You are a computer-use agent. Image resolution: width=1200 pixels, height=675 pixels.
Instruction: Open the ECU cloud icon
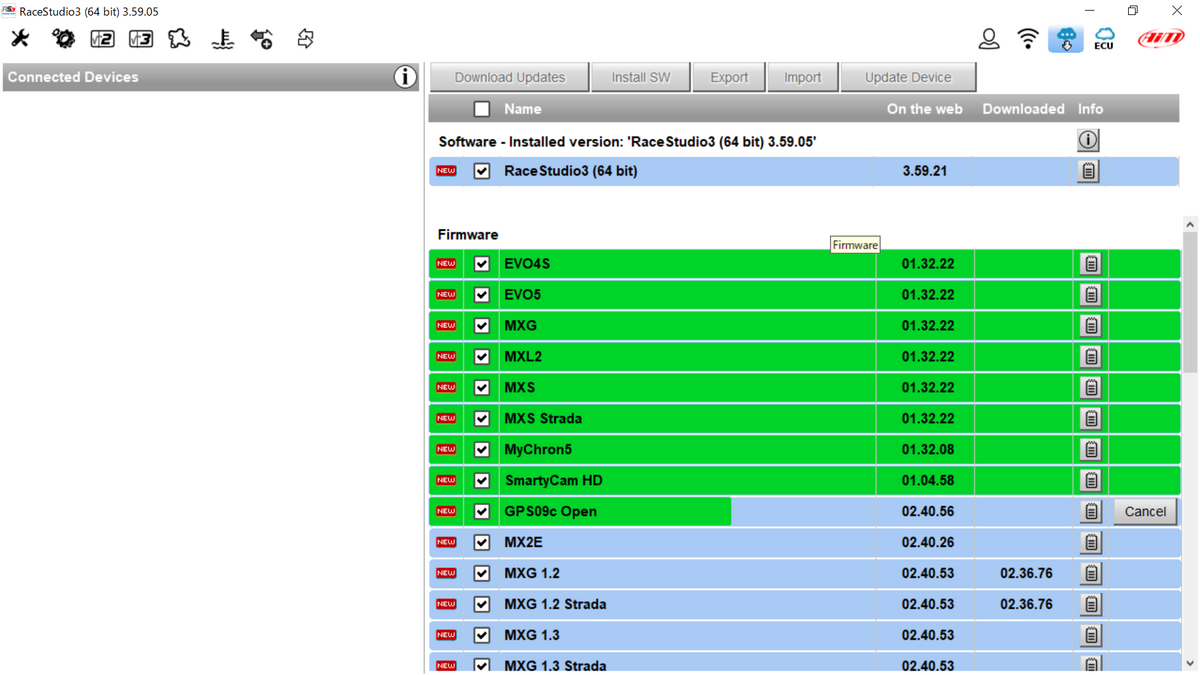(1104, 39)
